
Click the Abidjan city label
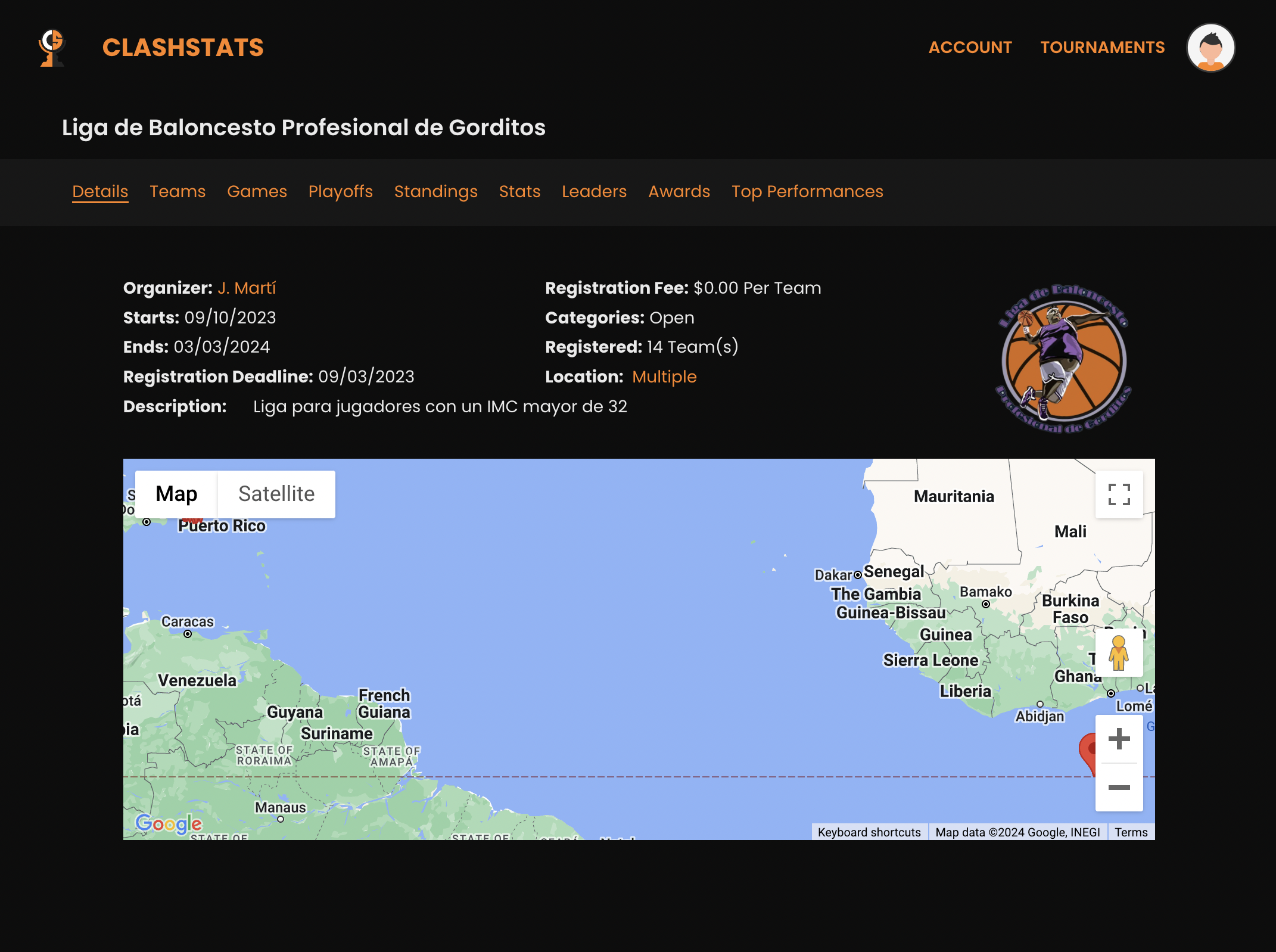(x=1040, y=717)
